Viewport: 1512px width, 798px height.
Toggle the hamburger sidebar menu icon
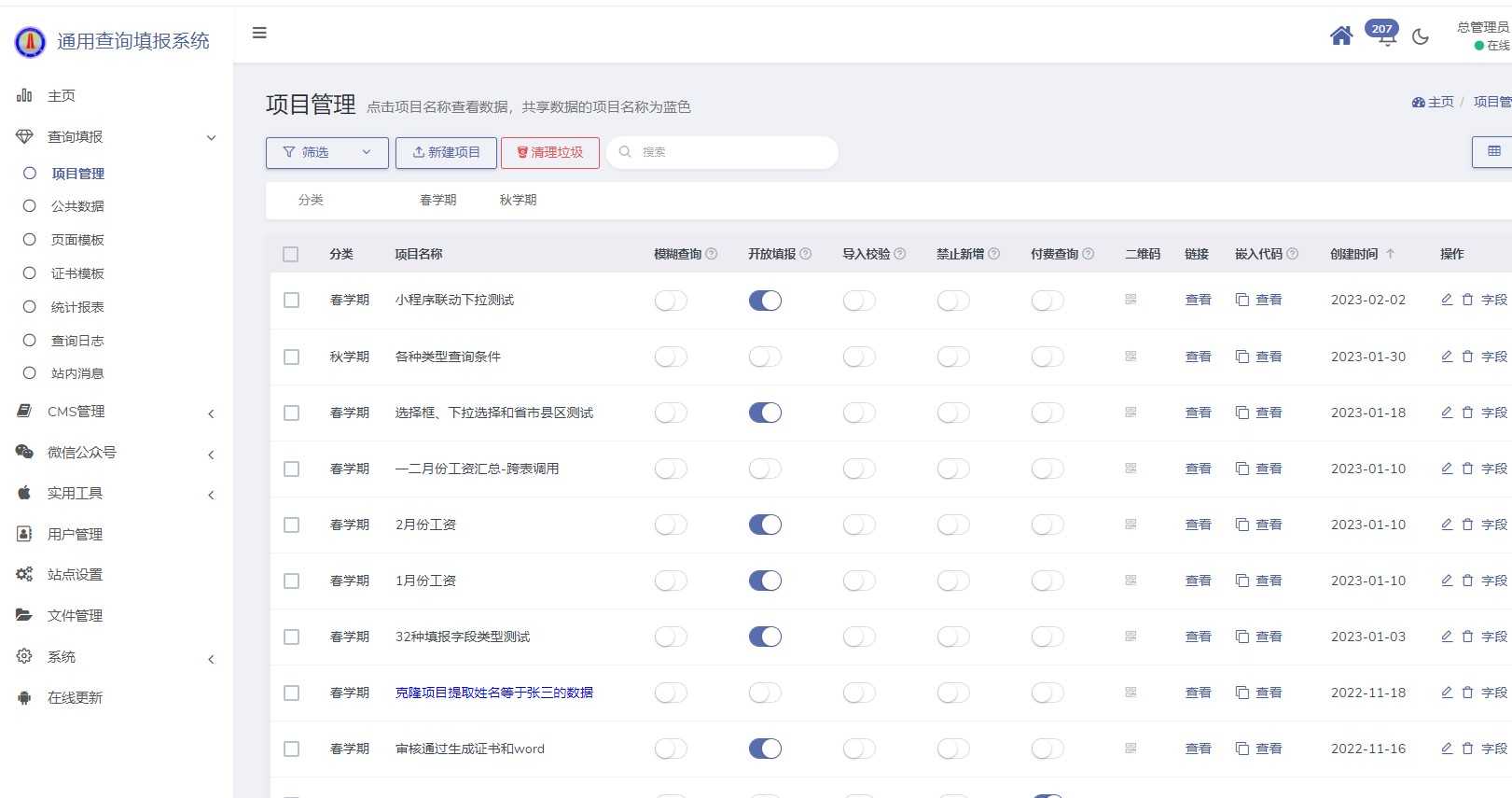259,33
